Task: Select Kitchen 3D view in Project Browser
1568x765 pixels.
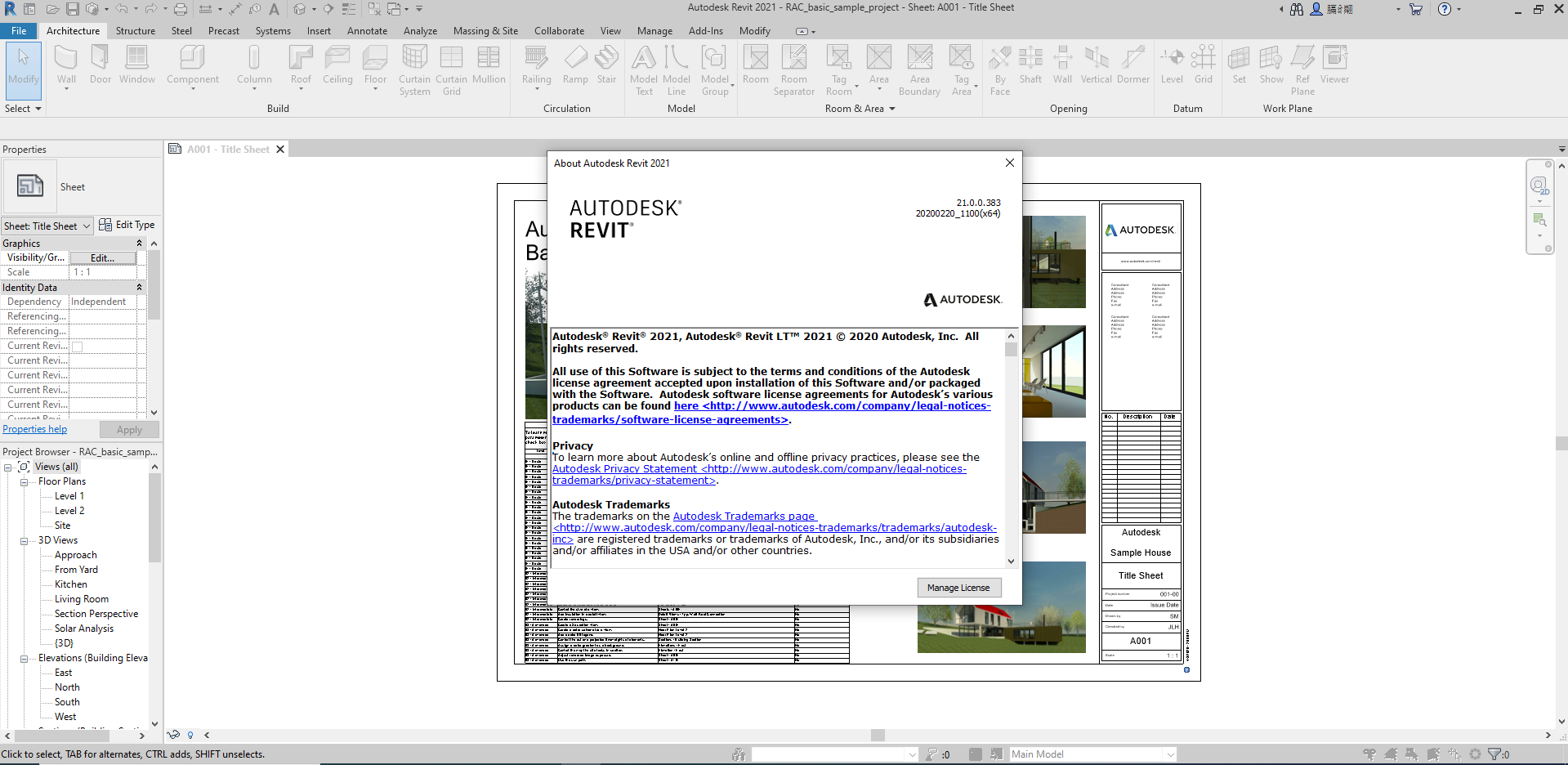Action: coord(71,584)
